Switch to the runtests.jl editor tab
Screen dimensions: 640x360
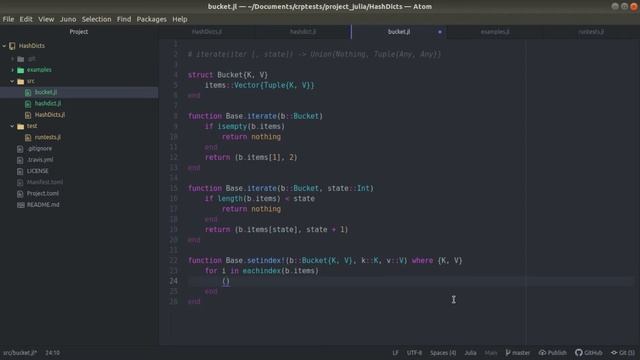[x=591, y=32]
